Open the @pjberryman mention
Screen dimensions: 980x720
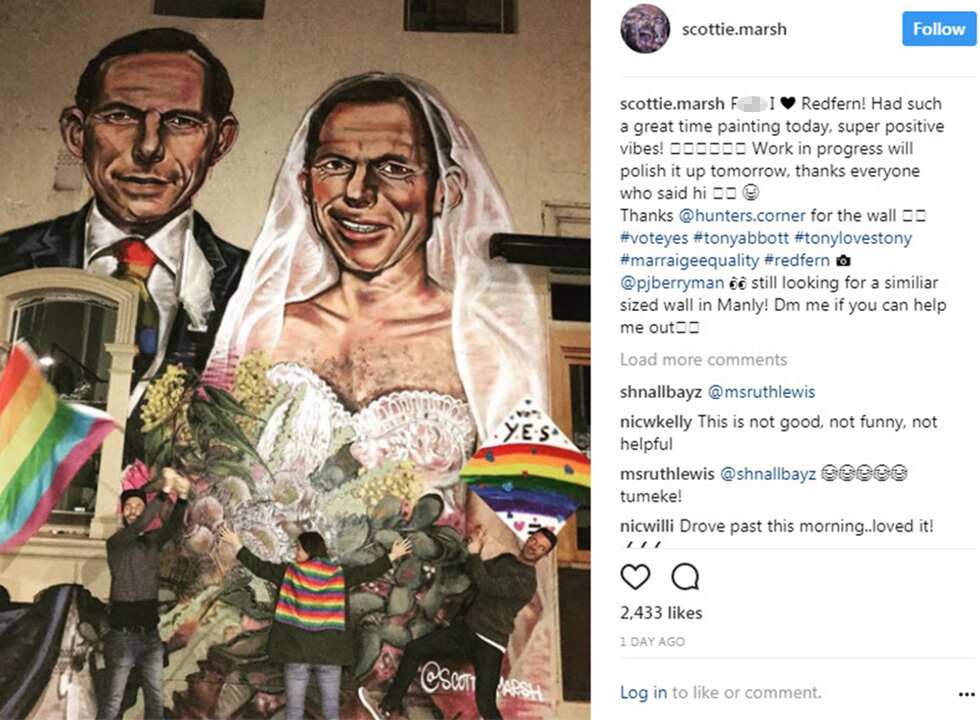tap(672, 283)
